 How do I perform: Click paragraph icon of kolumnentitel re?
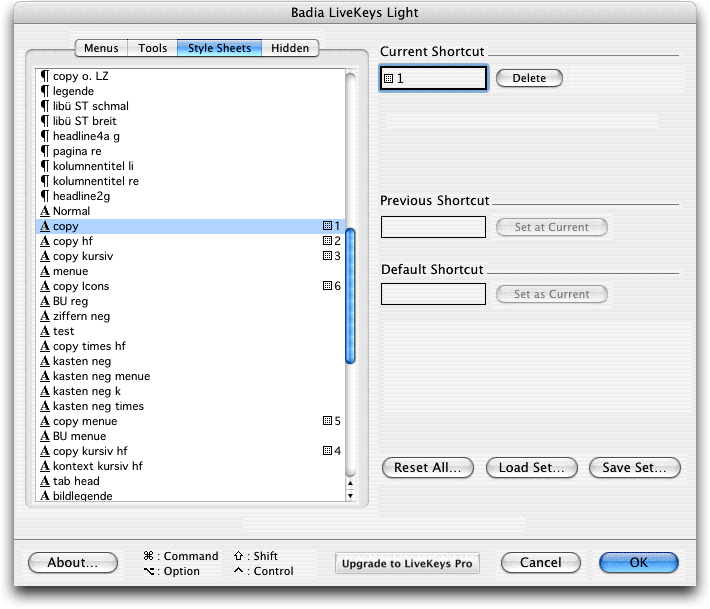(x=45, y=181)
